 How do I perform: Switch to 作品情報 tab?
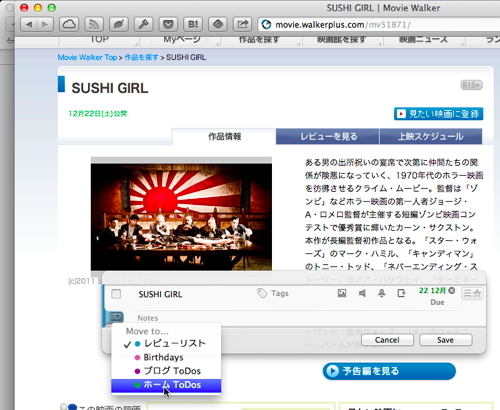pos(224,136)
